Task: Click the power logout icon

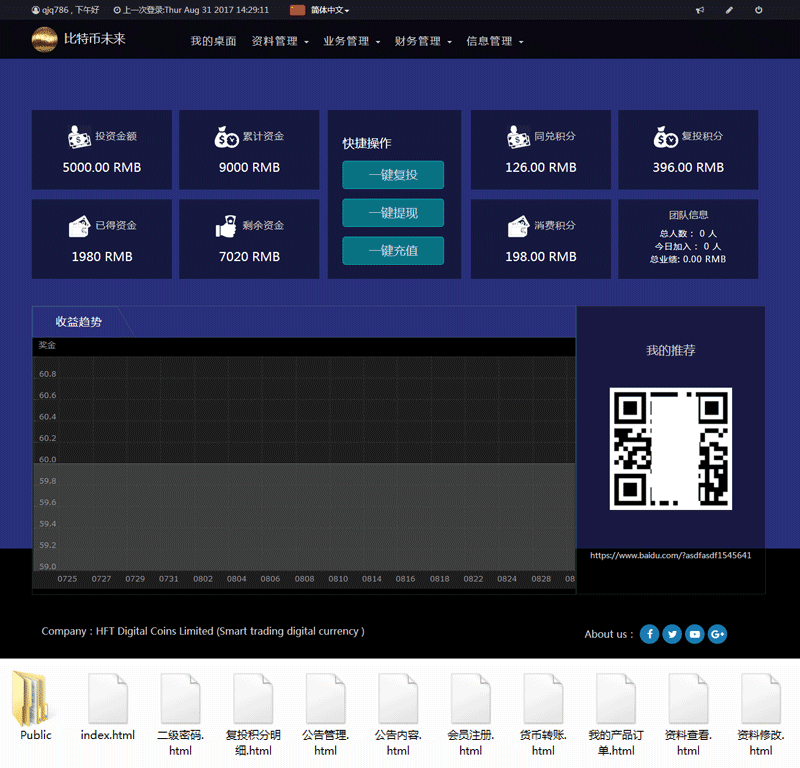Action: 759,10
